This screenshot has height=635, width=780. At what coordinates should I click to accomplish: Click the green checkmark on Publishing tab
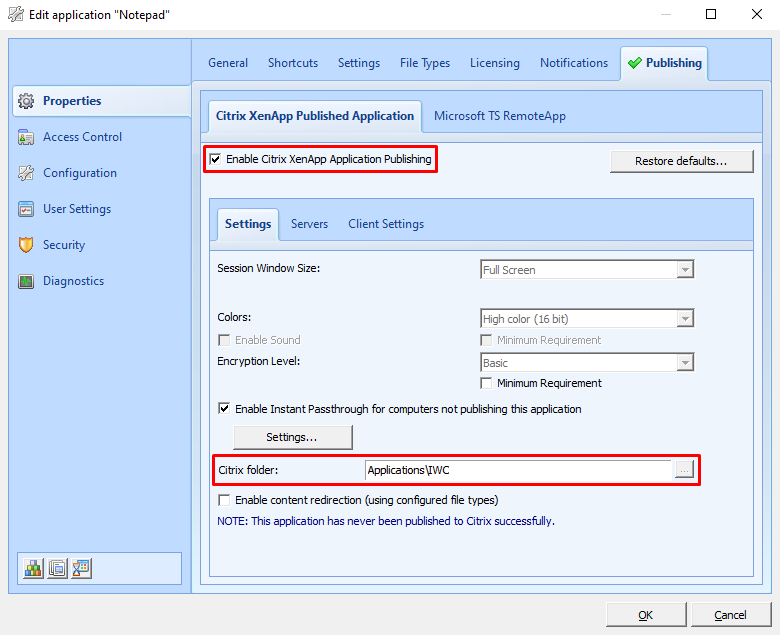tap(635, 63)
